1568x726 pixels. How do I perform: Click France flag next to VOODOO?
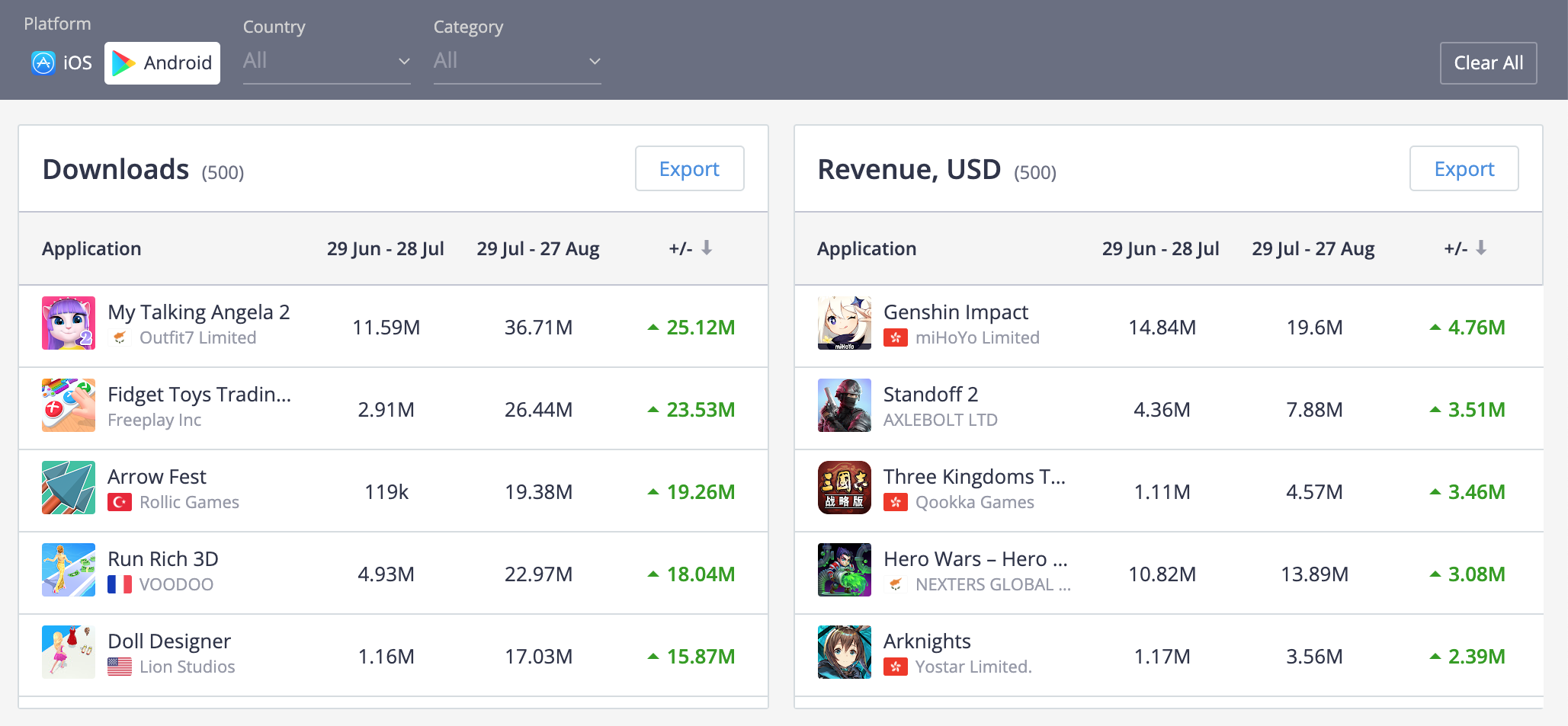click(x=120, y=584)
